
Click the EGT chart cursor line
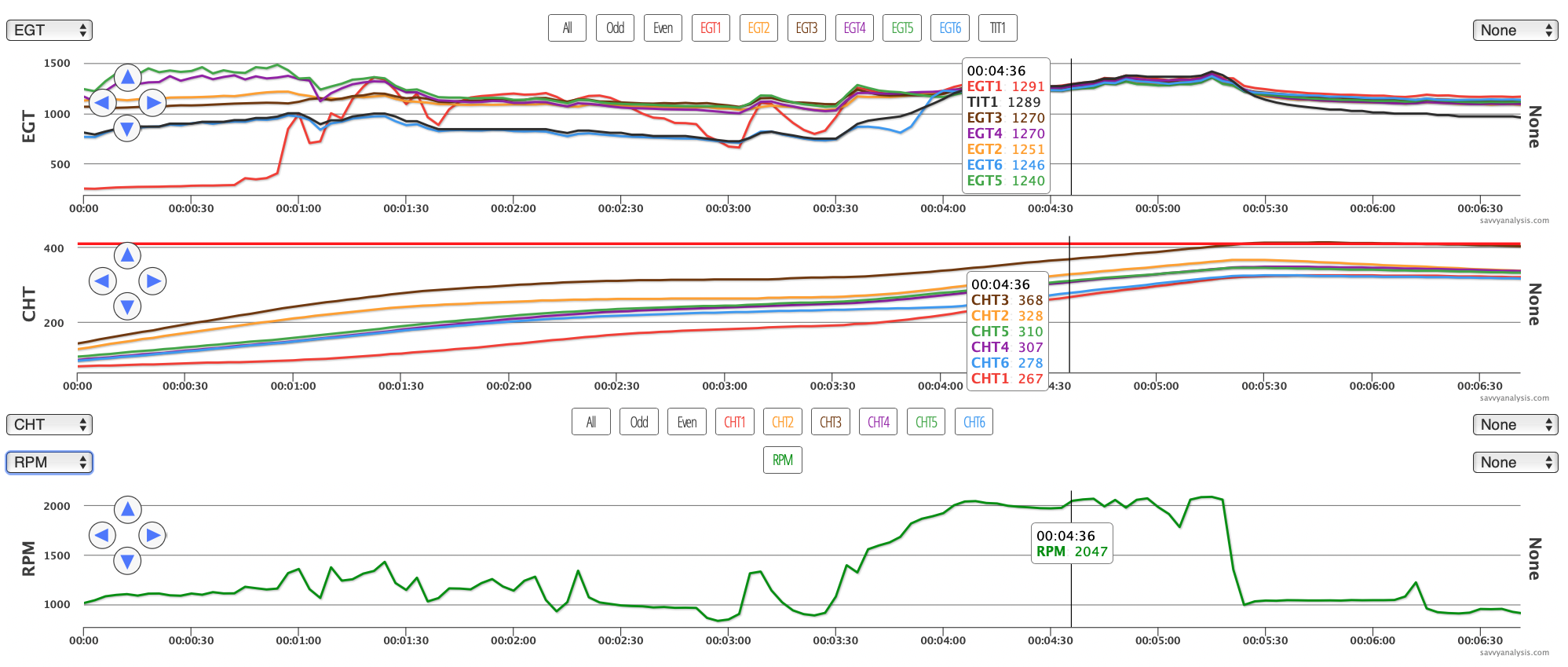point(1071,126)
